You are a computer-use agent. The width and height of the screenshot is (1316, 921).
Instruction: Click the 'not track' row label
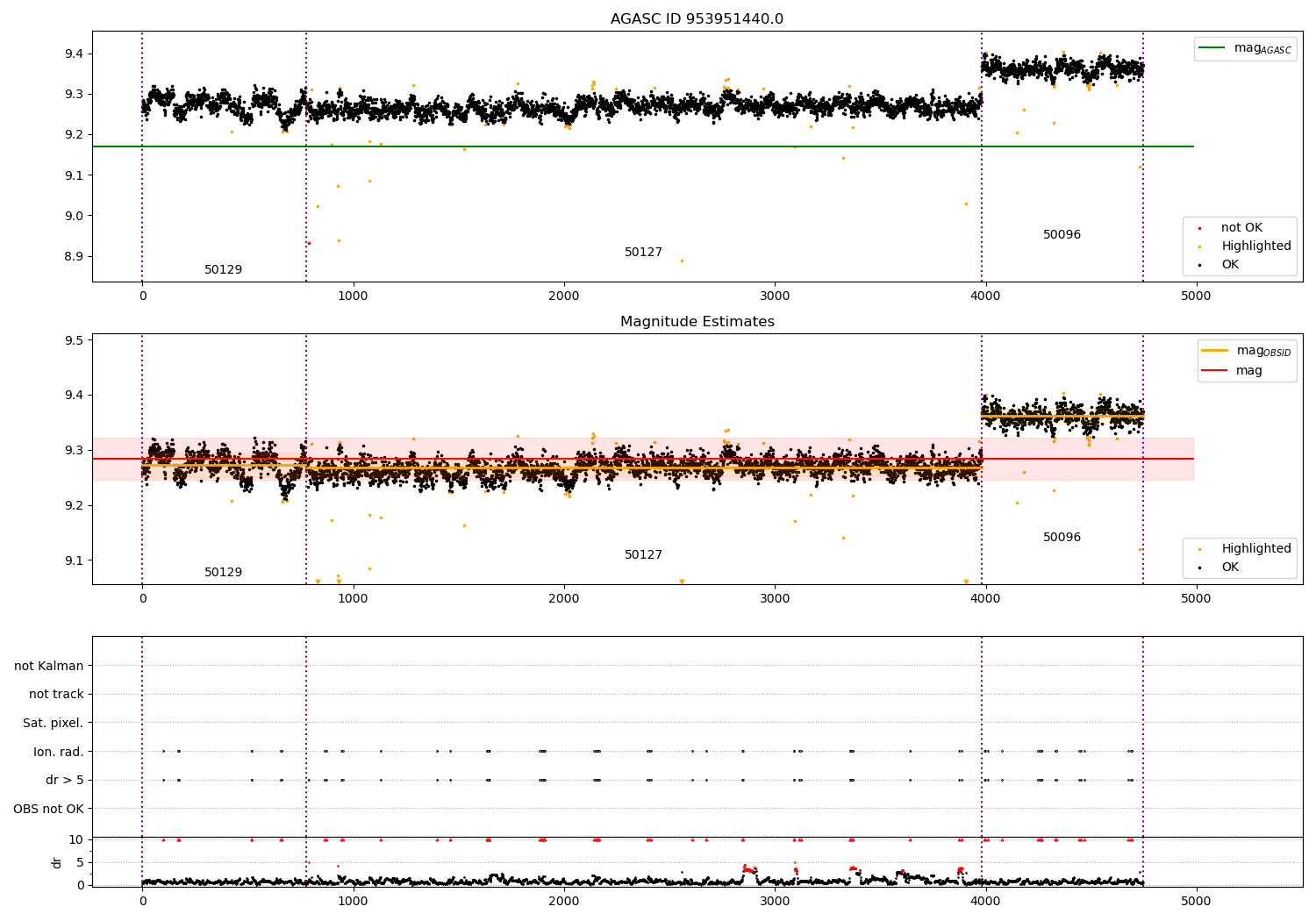56,695
